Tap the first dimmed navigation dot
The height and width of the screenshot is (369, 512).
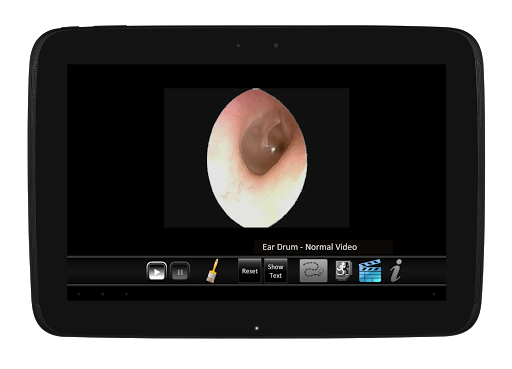click(79, 294)
